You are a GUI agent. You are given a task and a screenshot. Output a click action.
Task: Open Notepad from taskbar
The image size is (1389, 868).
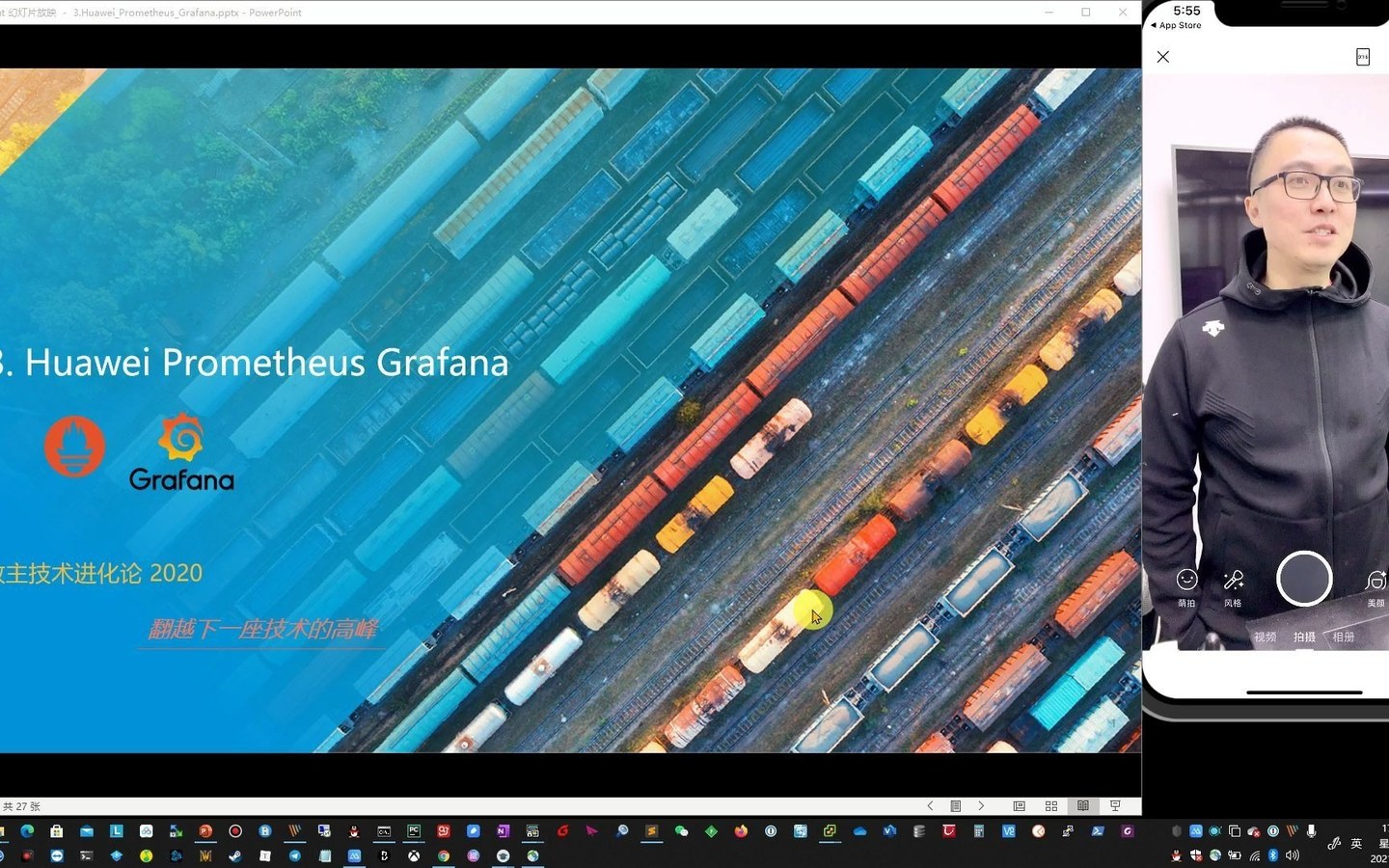pos(325,855)
